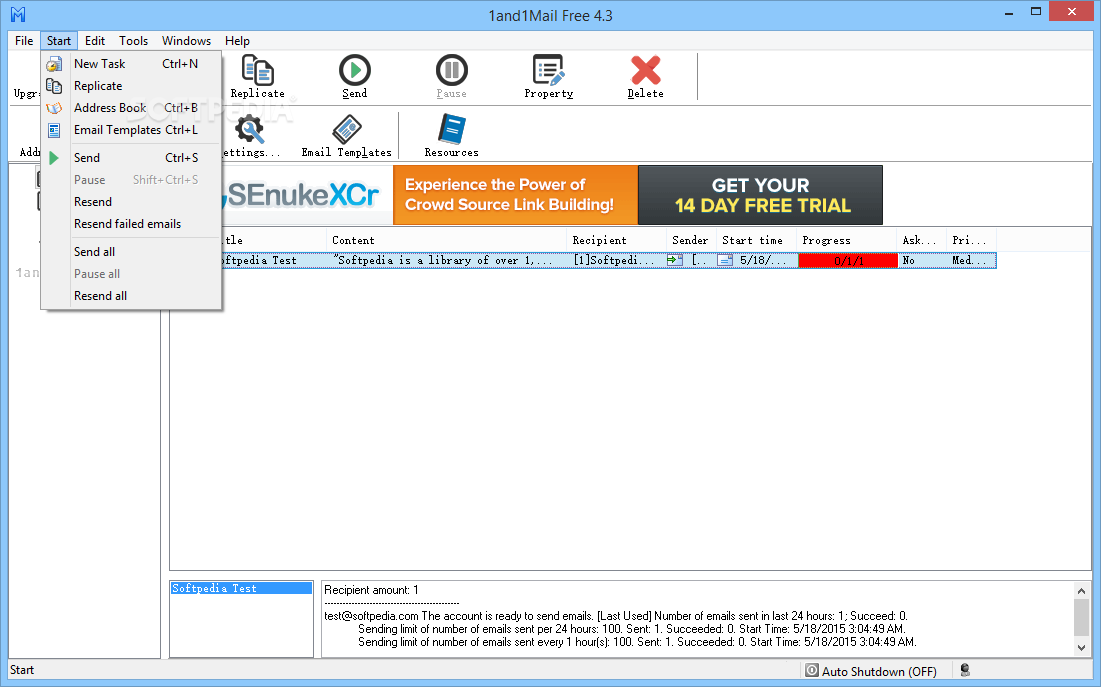Click the start time icon in task row
Screen dimensions: 1101x687
pos(725,260)
